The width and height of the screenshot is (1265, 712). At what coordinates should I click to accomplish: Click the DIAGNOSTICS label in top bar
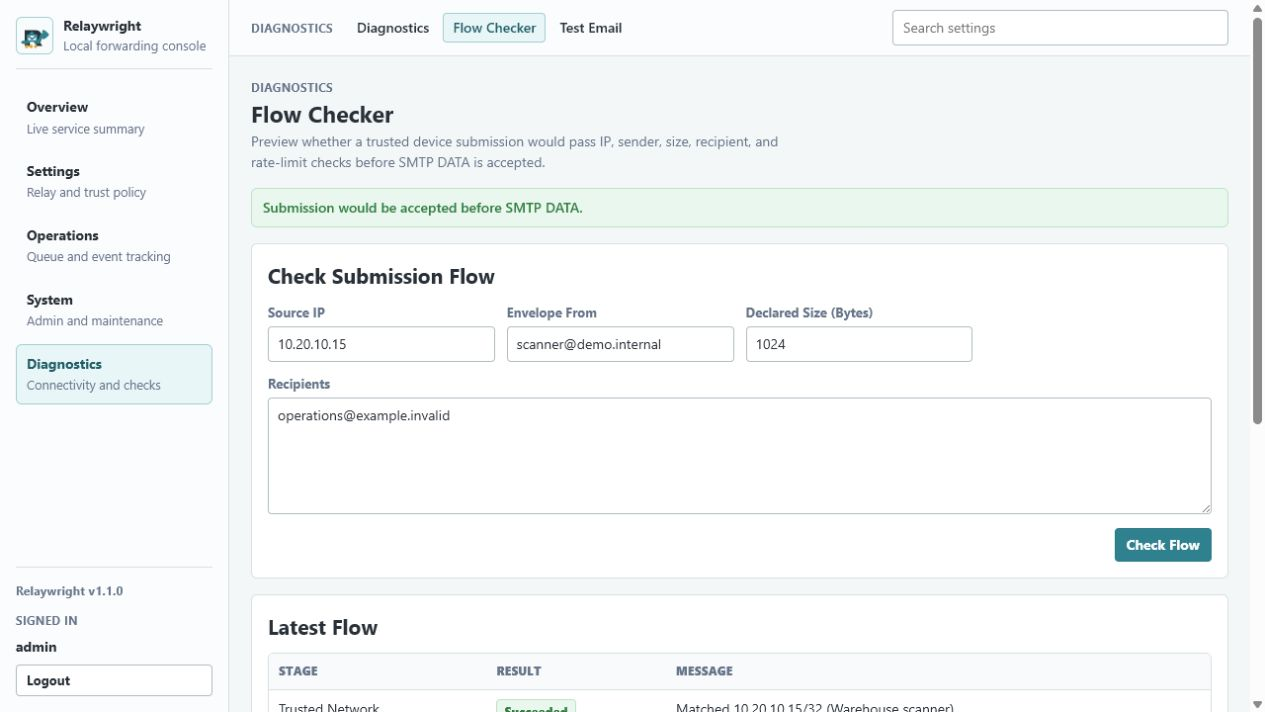pyautogui.click(x=292, y=28)
